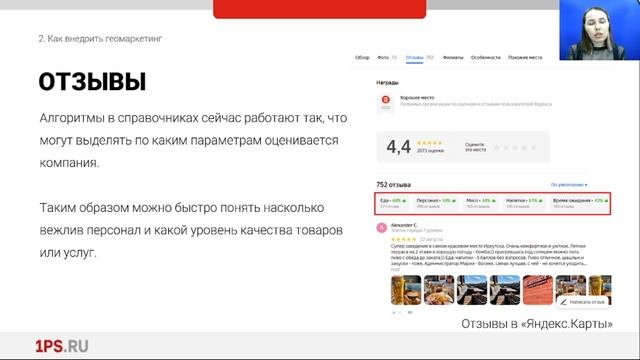Open the fourth review photo with blue sky
Viewport: 640px width, 360px height.
tap(505, 290)
